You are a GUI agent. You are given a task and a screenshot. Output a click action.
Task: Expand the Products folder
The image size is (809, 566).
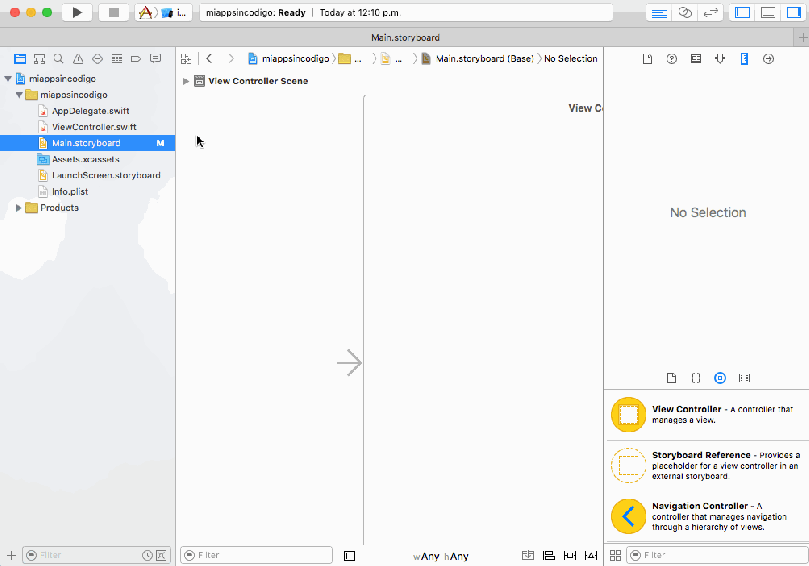point(19,208)
